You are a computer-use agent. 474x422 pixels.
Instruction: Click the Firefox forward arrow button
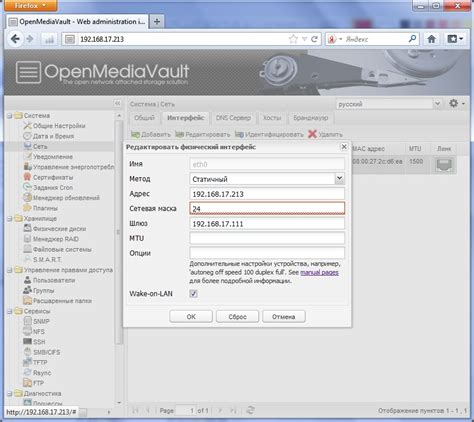pos(30,39)
